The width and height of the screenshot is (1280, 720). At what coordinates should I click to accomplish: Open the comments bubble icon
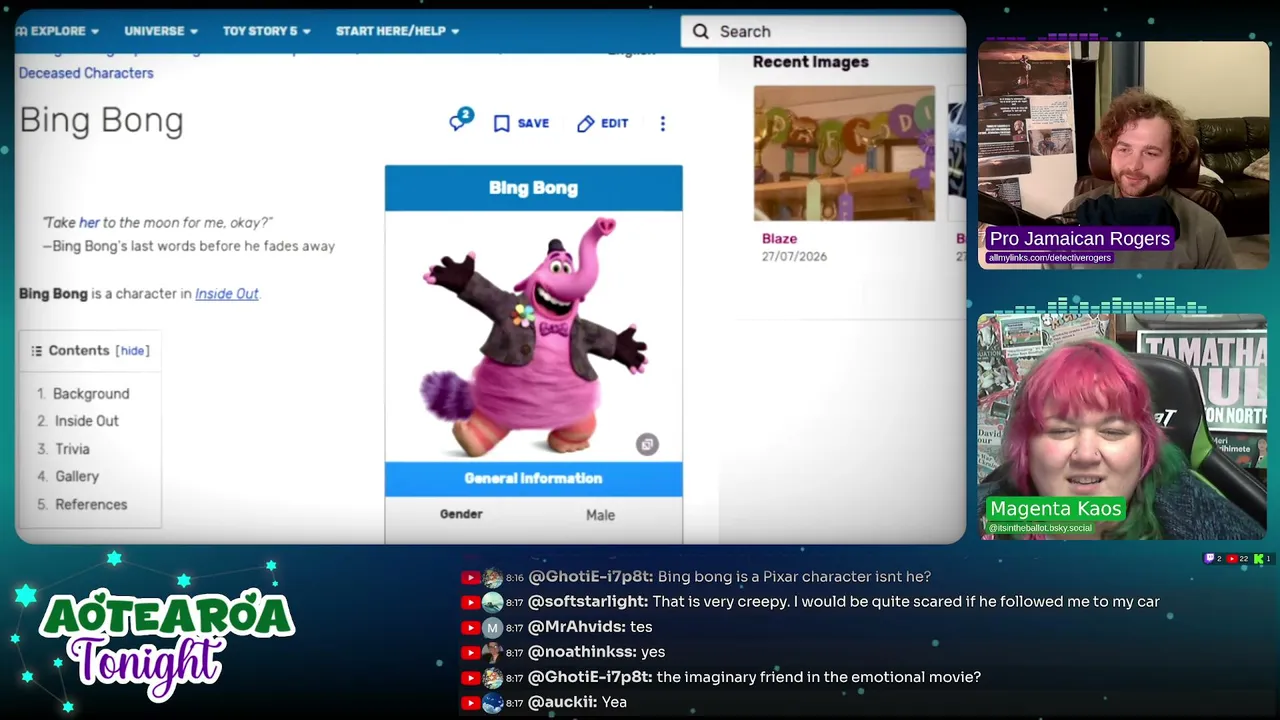(x=460, y=121)
